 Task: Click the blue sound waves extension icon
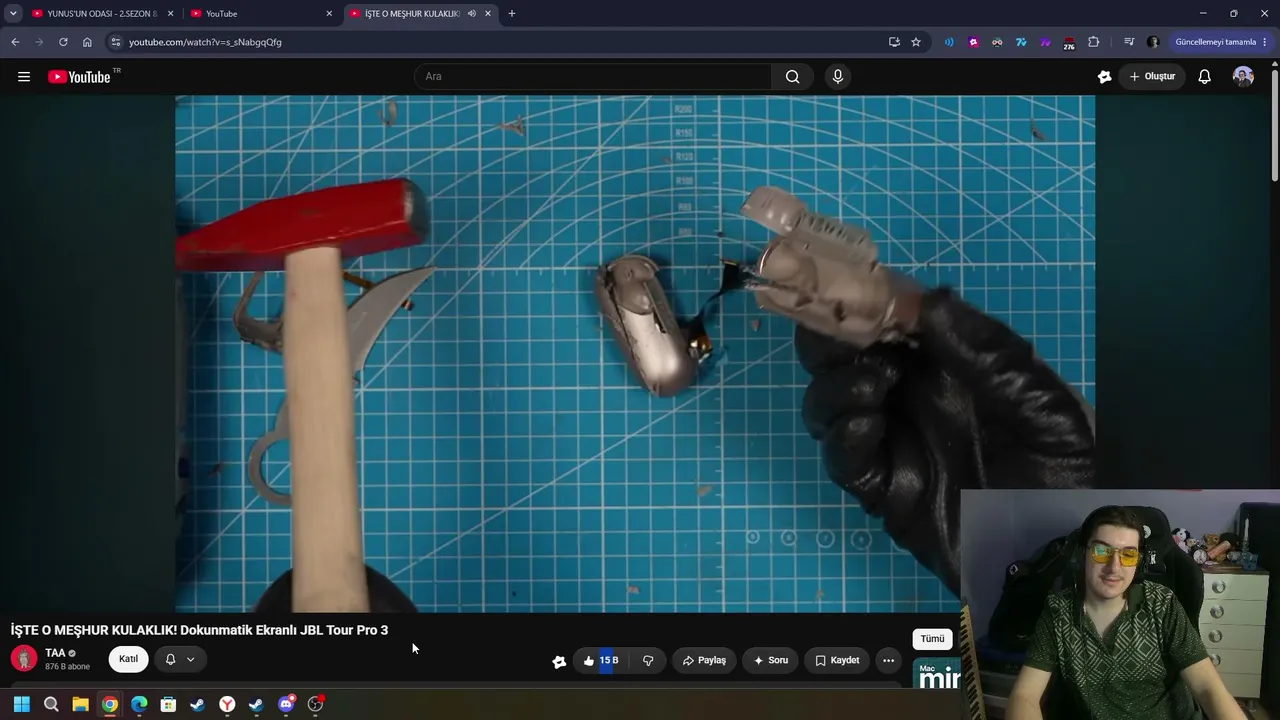pyautogui.click(x=949, y=42)
